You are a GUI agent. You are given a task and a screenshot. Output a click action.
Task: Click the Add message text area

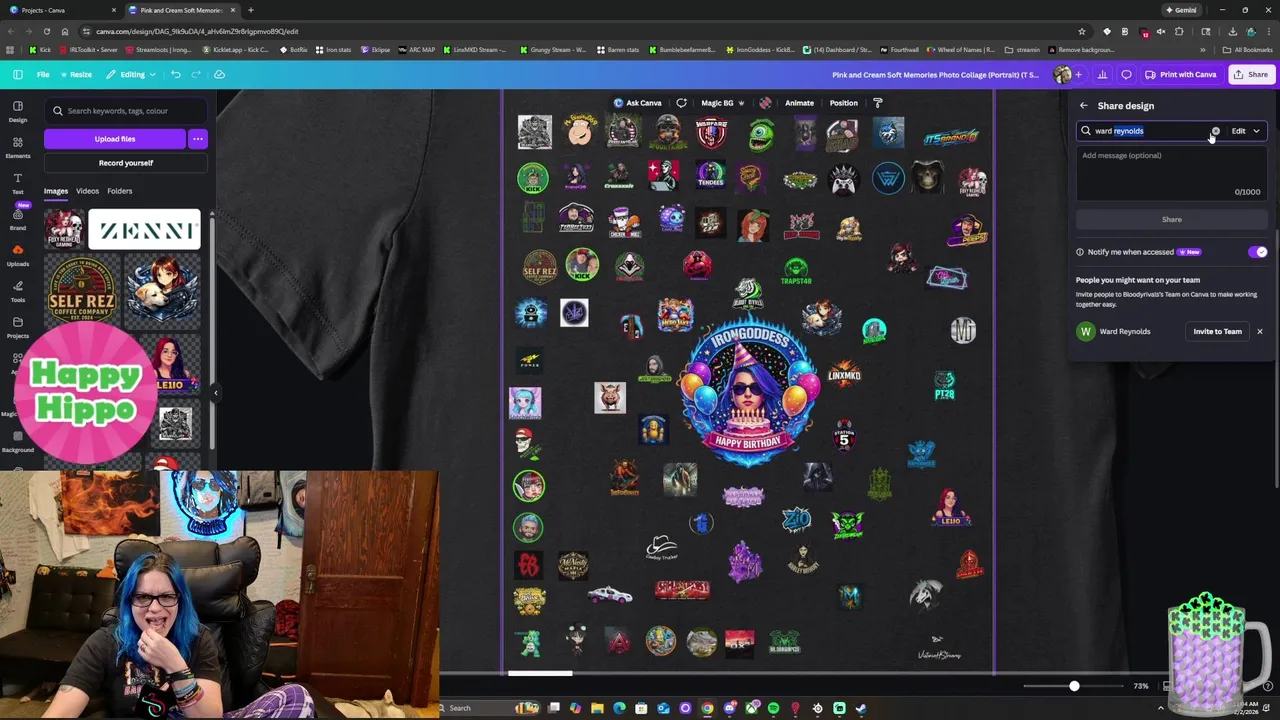tap(1171, 174)
